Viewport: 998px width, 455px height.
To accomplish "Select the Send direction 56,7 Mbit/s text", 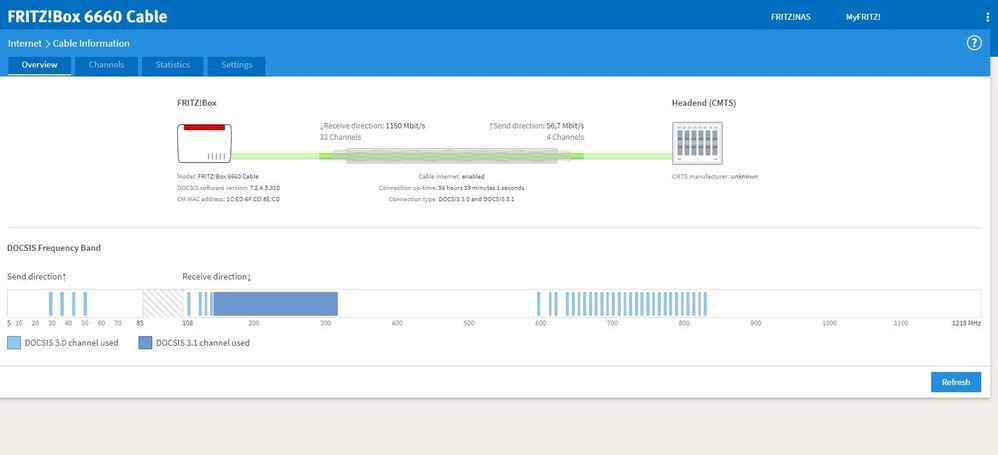I will tap(537, 126).
